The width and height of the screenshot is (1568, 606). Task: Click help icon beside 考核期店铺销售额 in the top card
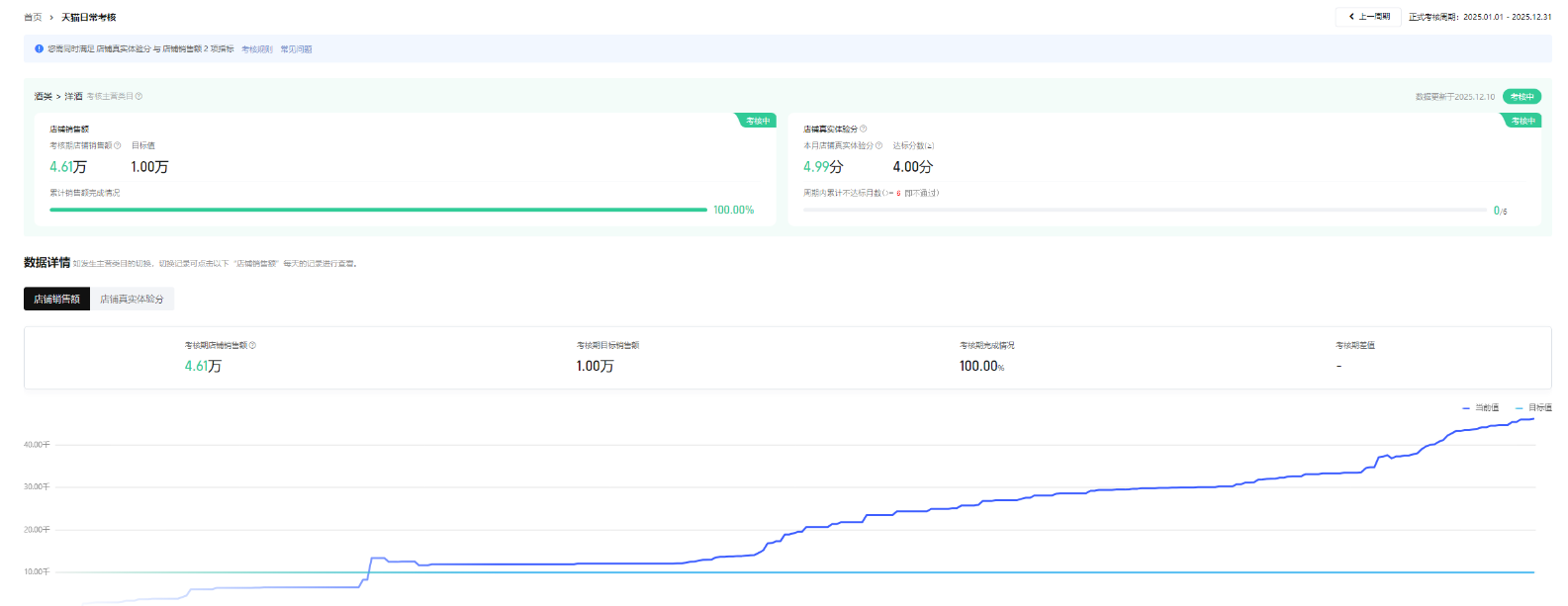tap(118, 145)
